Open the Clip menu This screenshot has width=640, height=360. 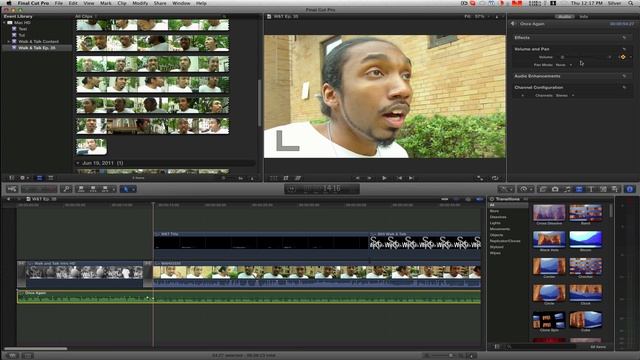pos(122,3)
